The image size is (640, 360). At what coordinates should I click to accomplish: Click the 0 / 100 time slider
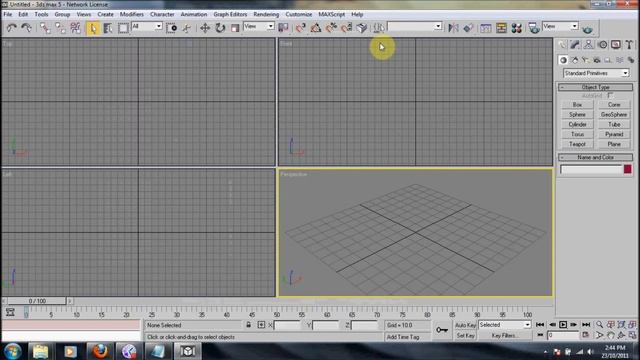(x=37, y=301)
